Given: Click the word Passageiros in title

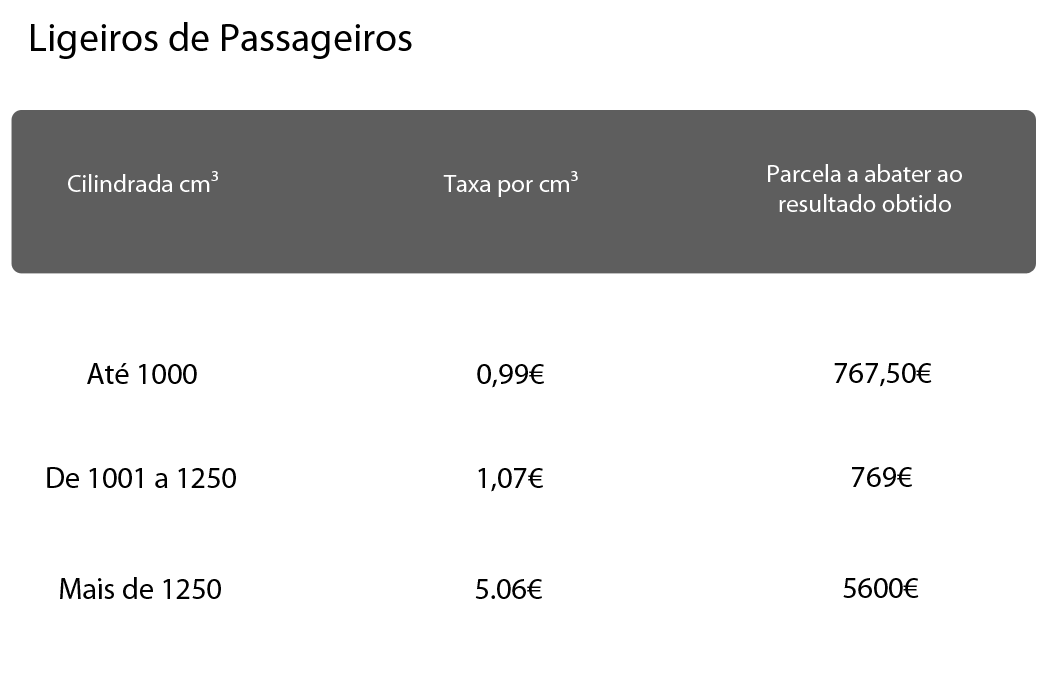Looking at the screenshot, I should click(x=315, y=39).
